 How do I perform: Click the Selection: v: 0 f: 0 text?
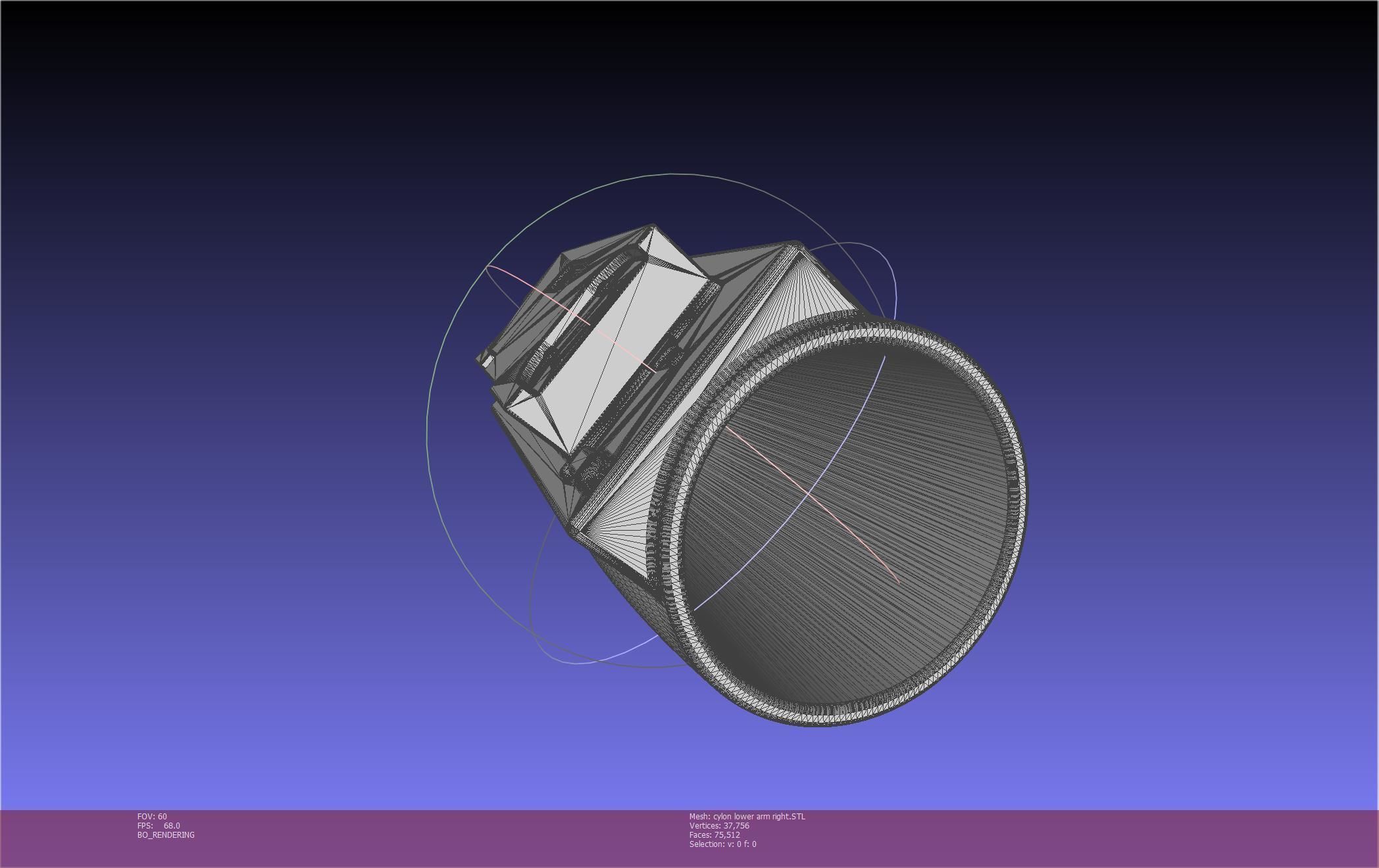tap(722, 844)
